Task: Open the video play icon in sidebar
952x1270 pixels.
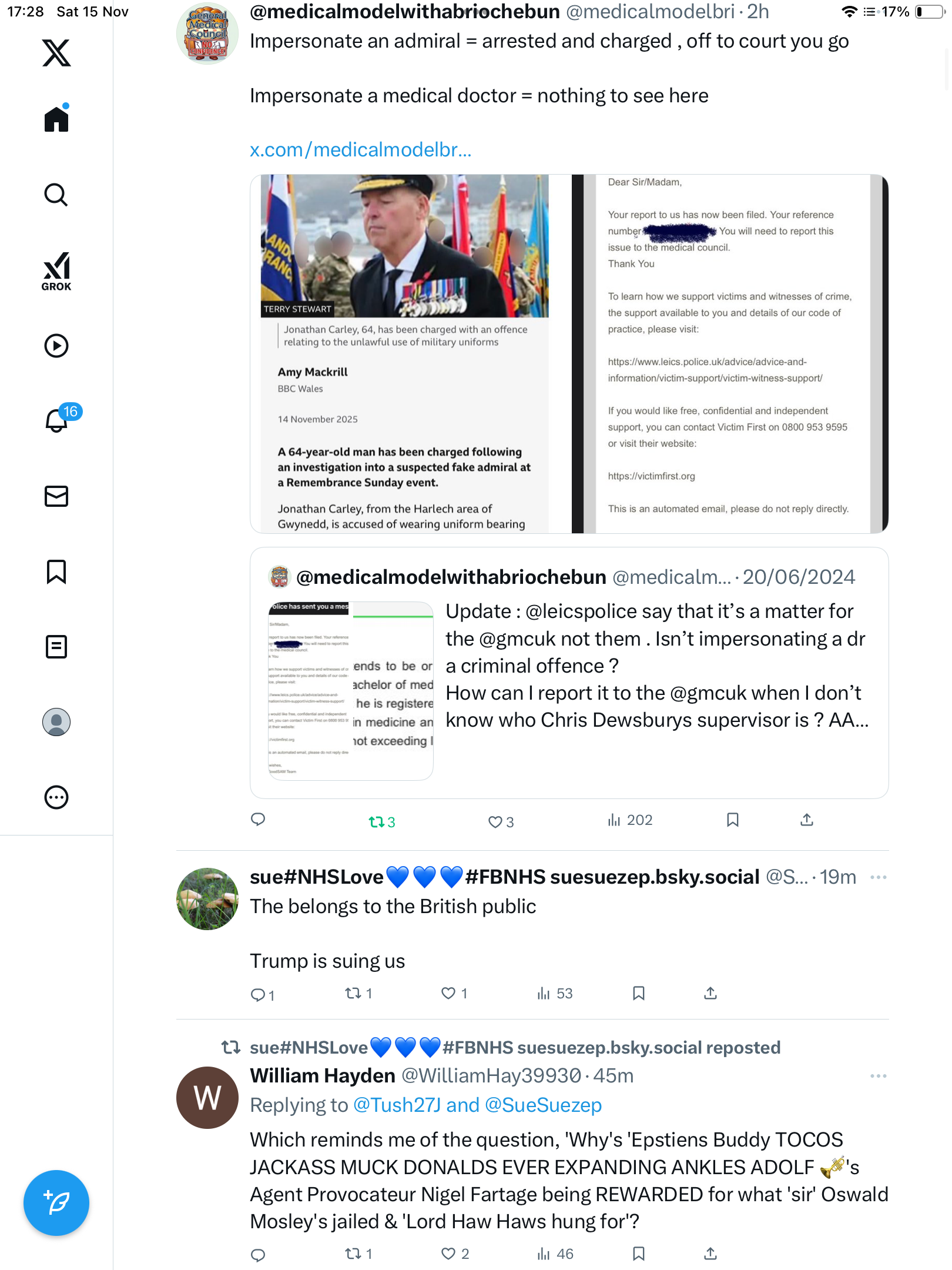Action: click(x=56, y=346)
